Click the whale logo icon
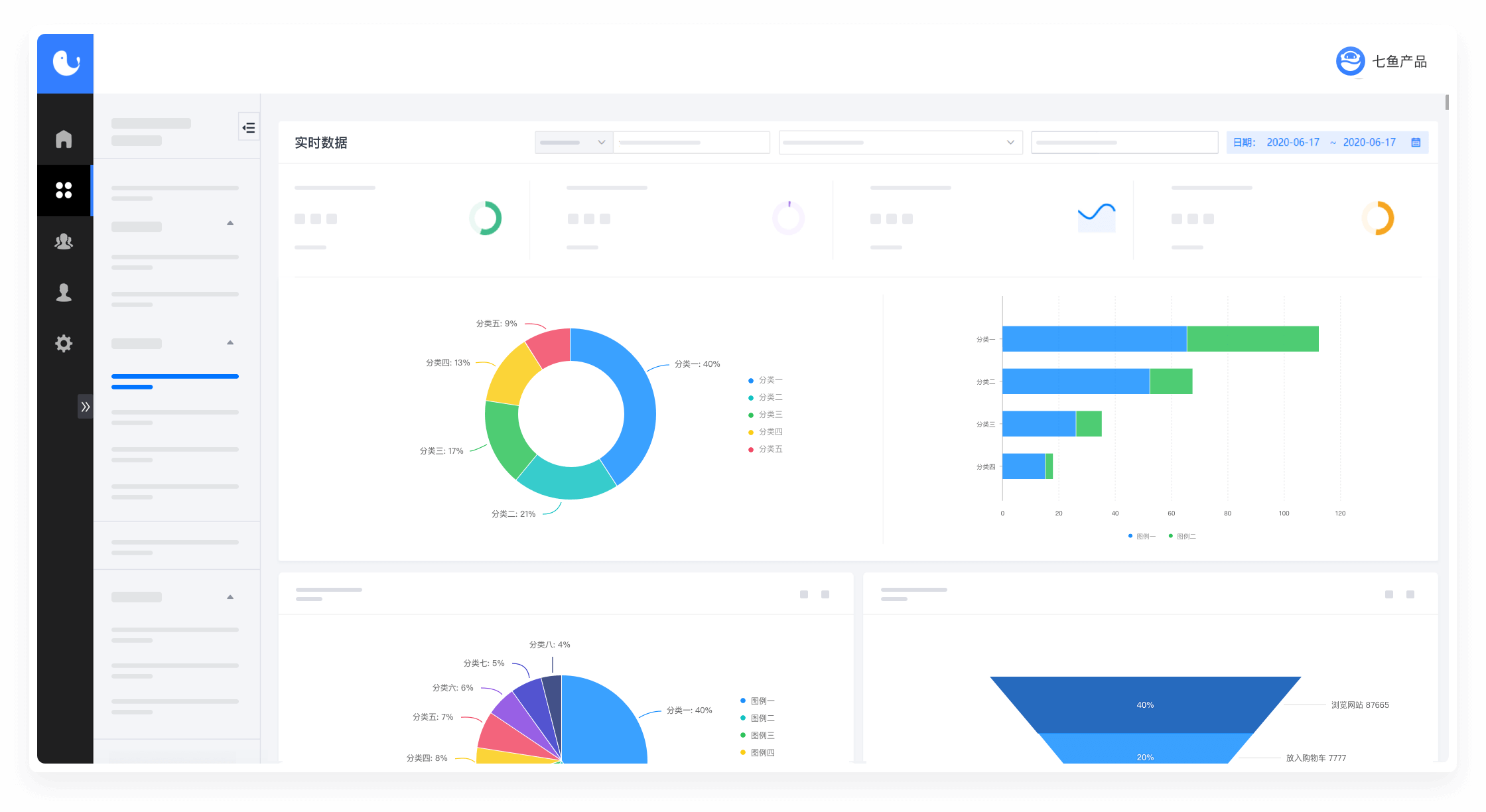1486x812 pixels. point(66,63)
